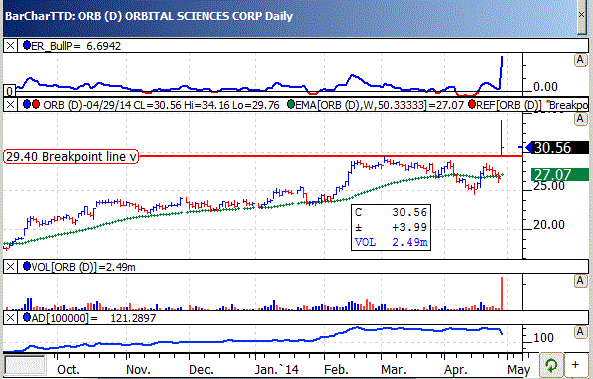Click the Jan.`14 date axis label
The height and width of the screenshot is (379, 593).
click(x=277, y=370)
